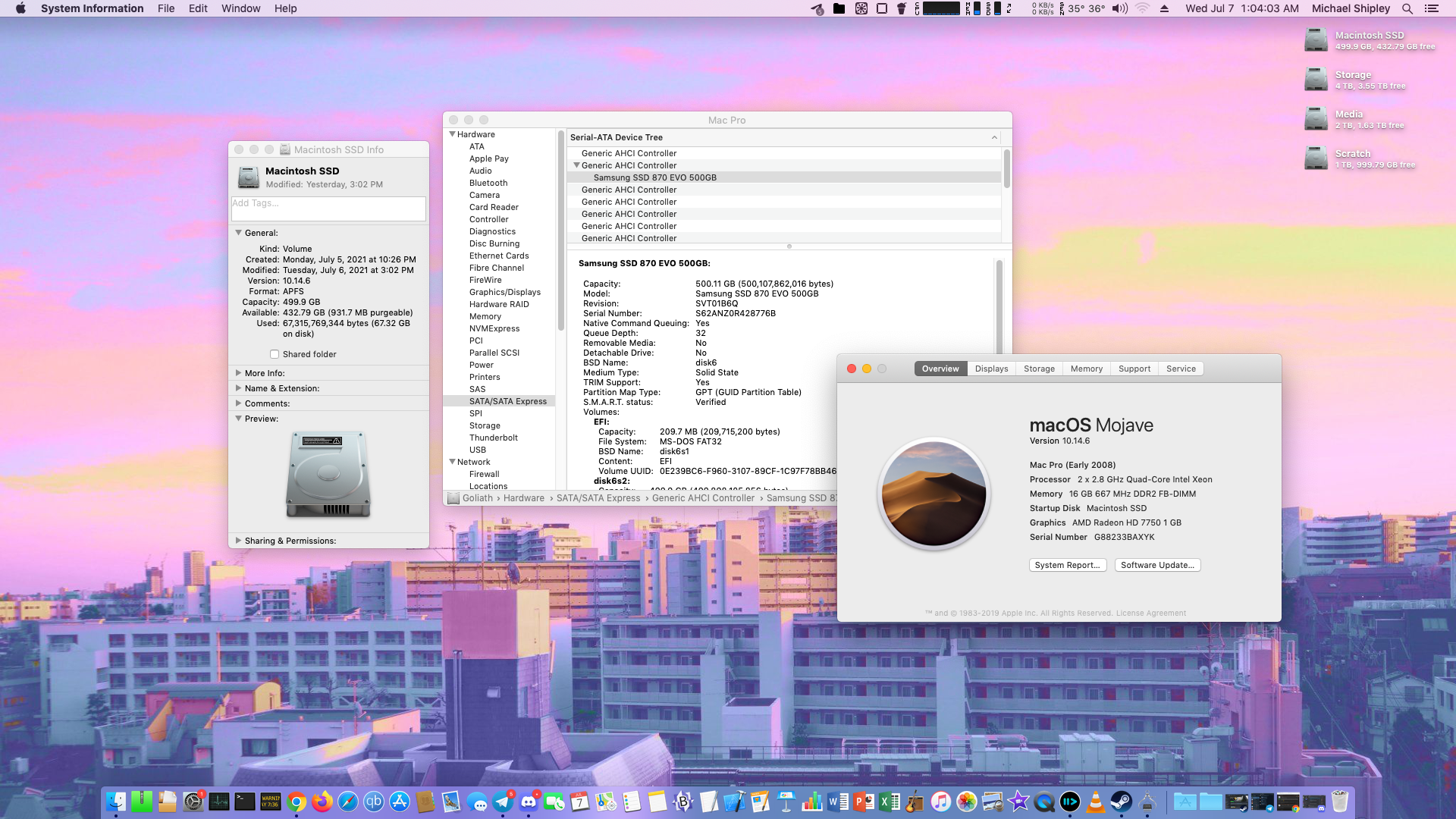Click the split pane divider handle

pos(789,246)
